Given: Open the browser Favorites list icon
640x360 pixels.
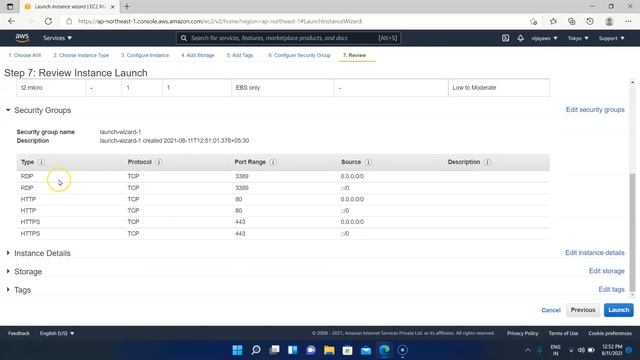Looking at the screenshot, I should point(553,21).
